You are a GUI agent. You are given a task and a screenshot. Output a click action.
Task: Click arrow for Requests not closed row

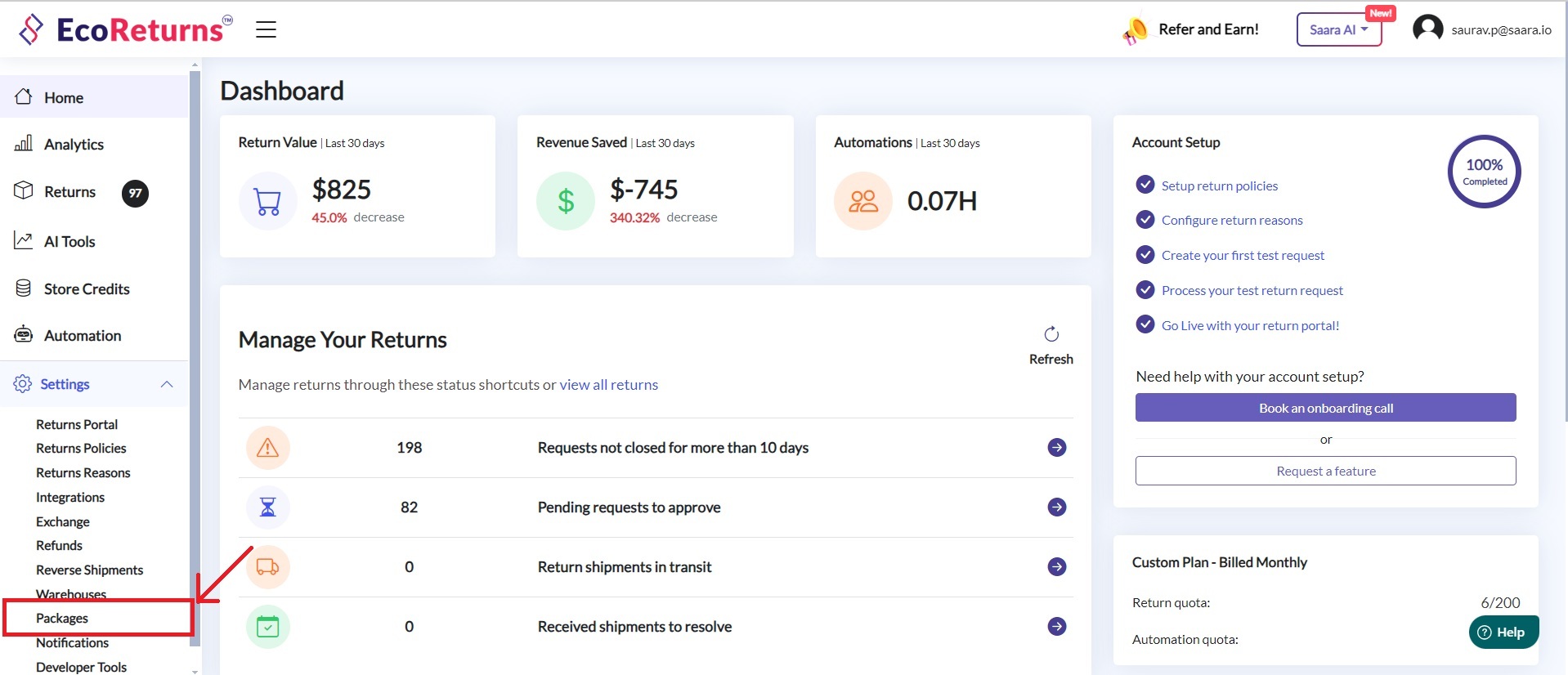pyautogui.click(x=1056, y=448)
